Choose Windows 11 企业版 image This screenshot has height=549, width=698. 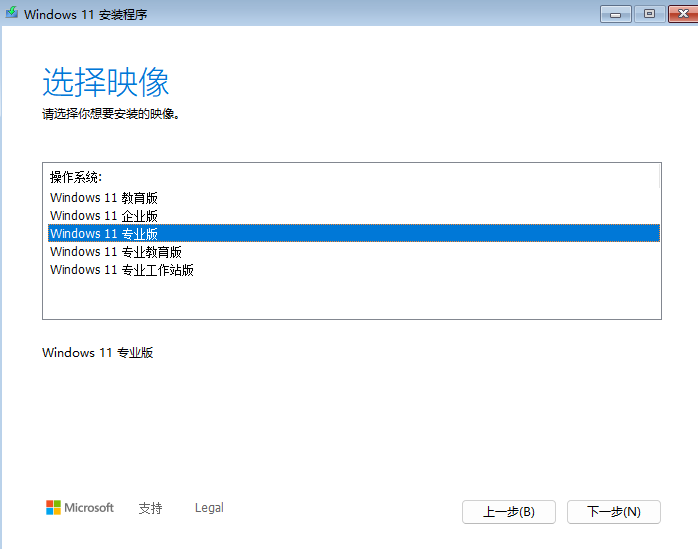click(104, 216)
